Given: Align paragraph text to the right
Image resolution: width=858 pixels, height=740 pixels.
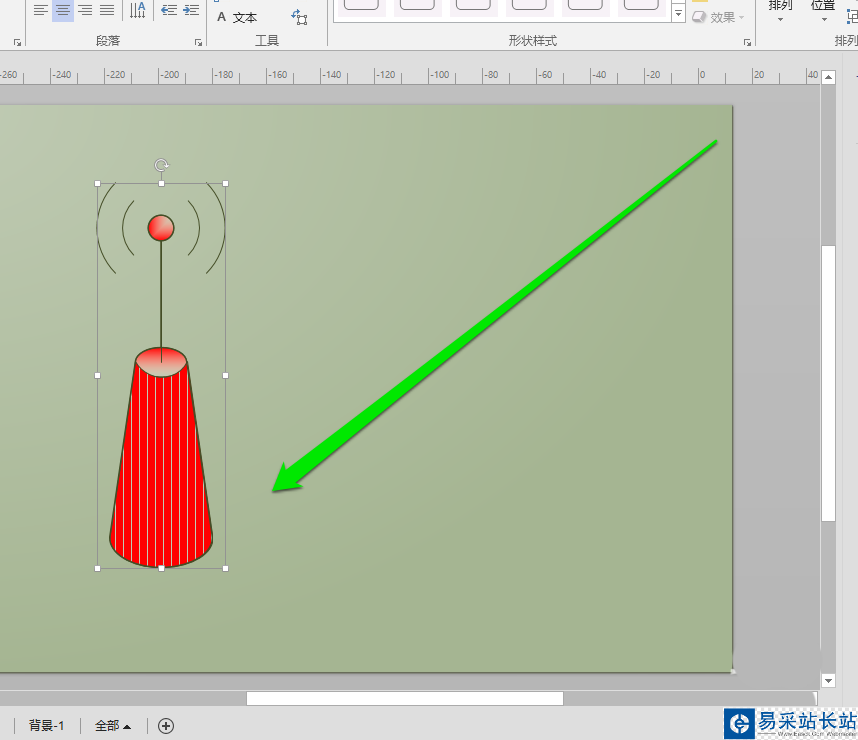Looking at the screenshot, I should 85,10.
